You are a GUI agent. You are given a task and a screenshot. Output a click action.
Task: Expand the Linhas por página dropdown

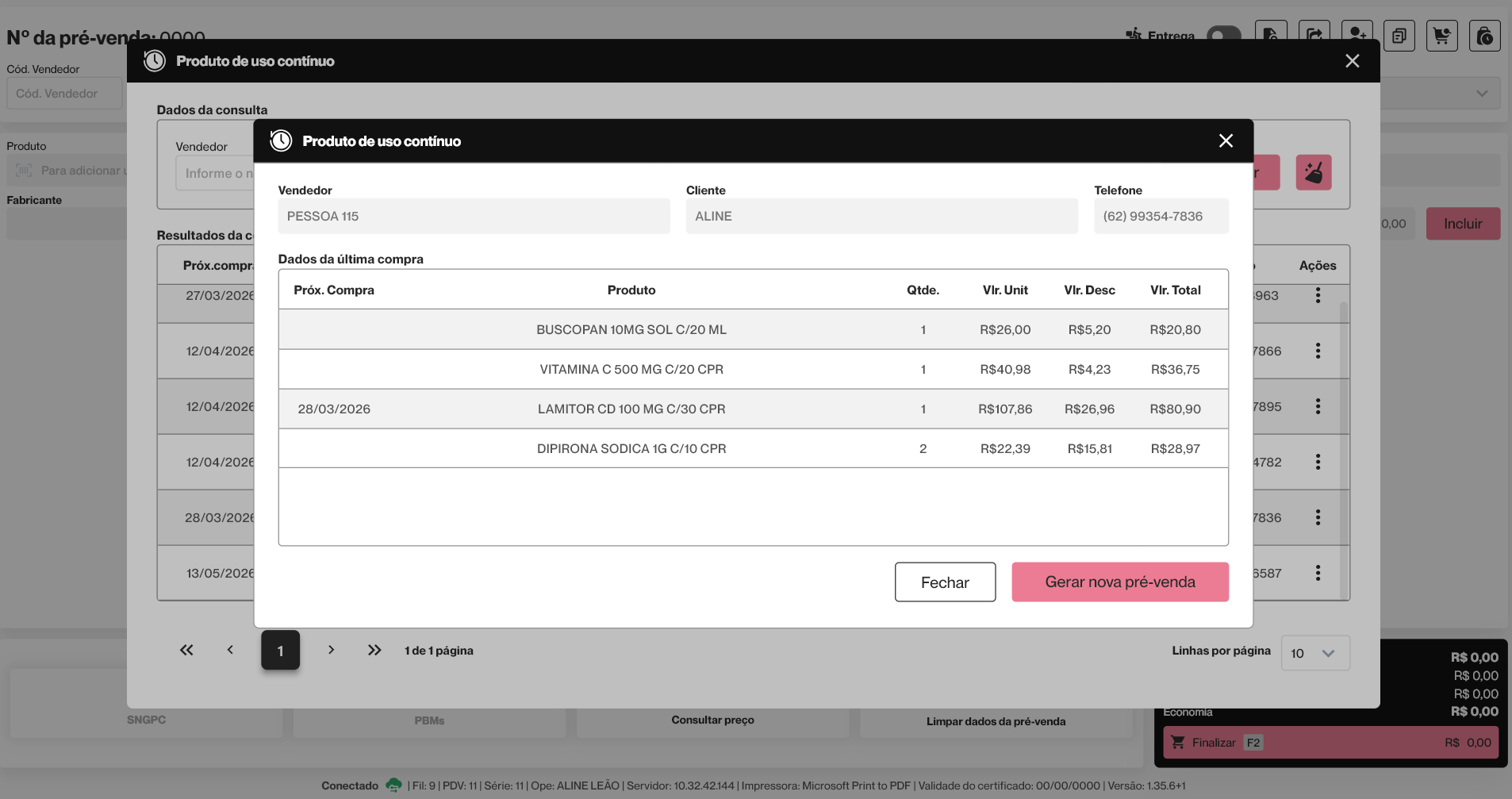tap(1315, 653)
